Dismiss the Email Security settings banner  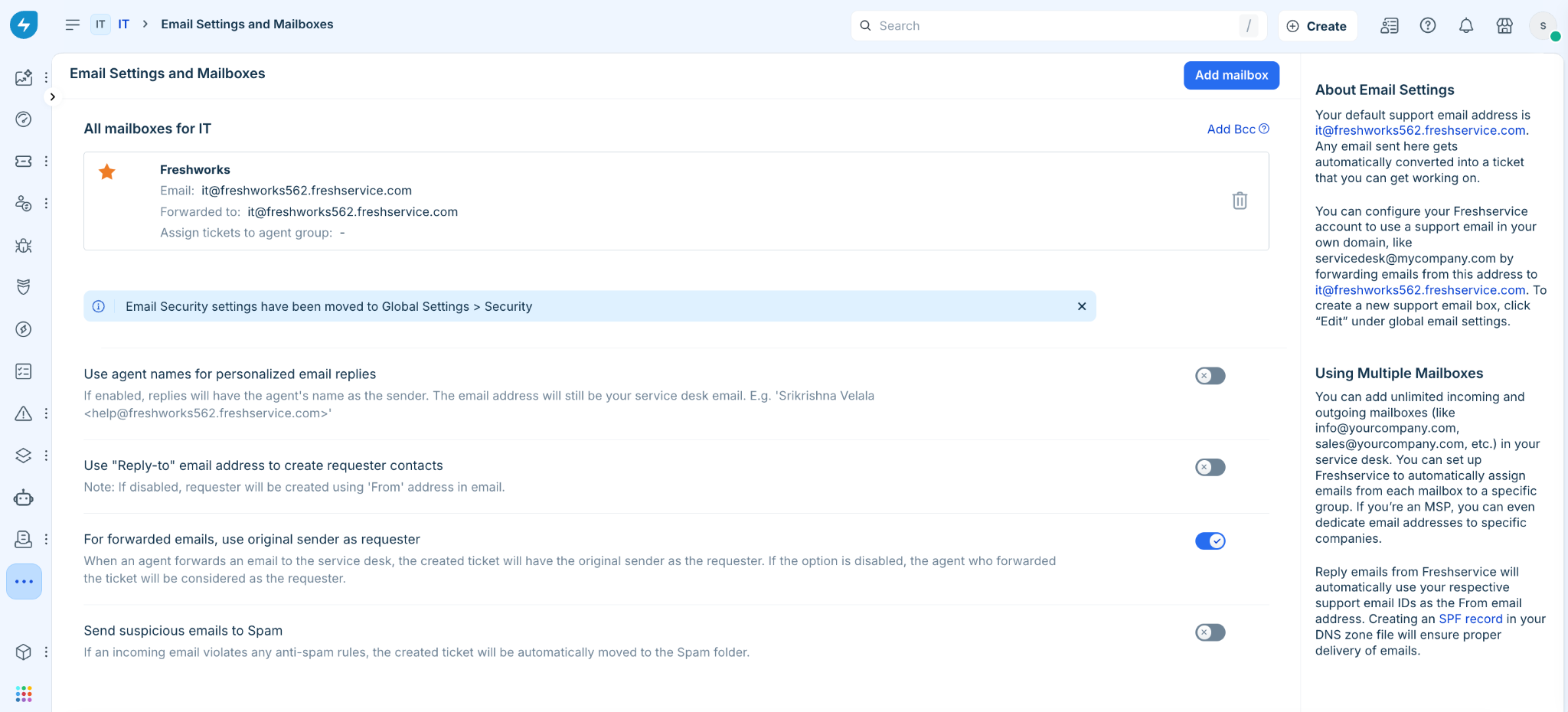coord(1082,306)
